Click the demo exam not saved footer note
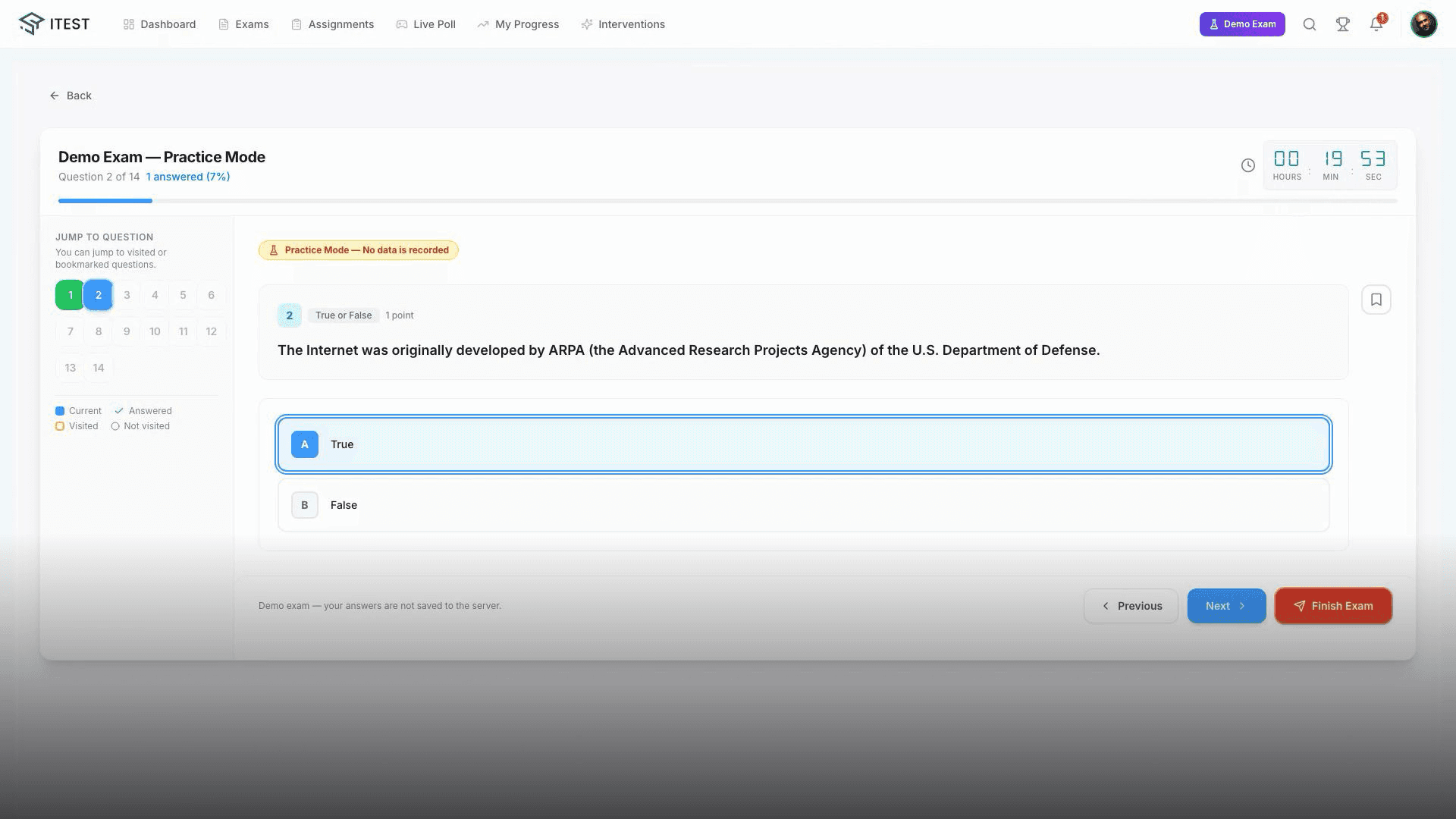This screenshot has height=819, width=1456. pyautogui.click(x=380, y=606)
